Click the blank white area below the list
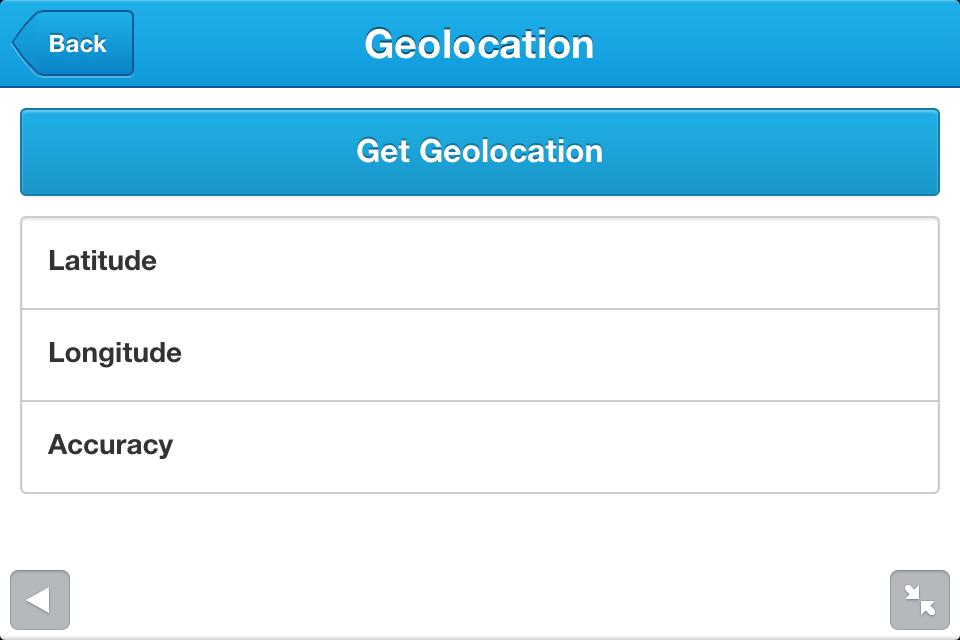 pyautogui.click(x=480, y=535)
